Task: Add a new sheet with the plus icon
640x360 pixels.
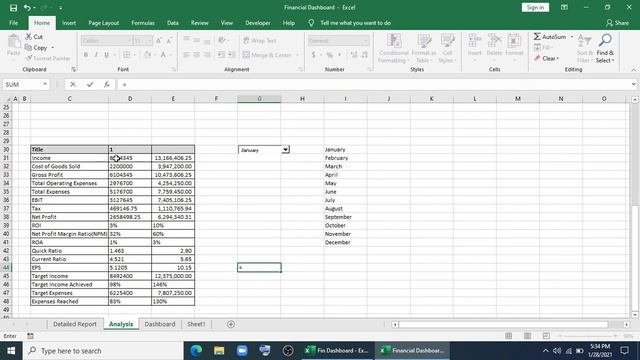Action: tap(231, 324)
